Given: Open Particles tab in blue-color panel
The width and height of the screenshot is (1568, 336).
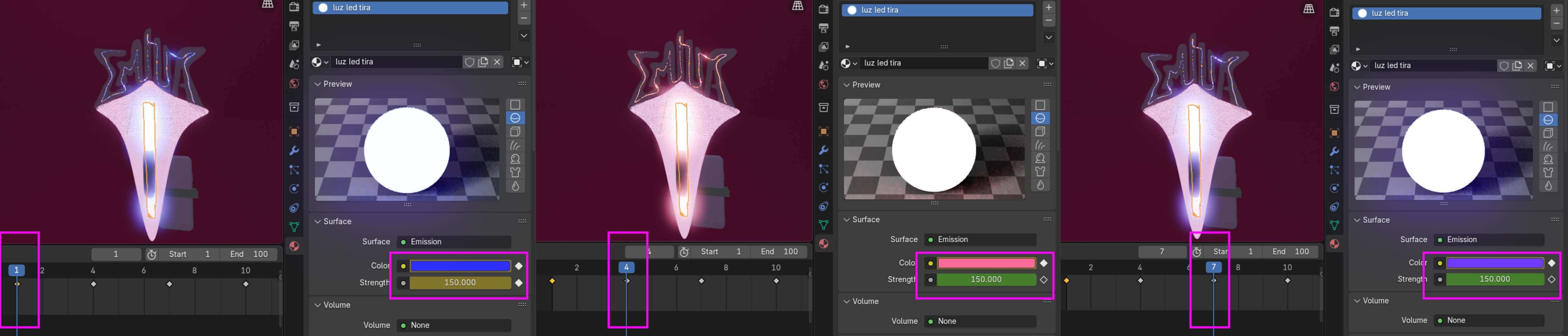Looking at the screenshot, I should 294,170.
